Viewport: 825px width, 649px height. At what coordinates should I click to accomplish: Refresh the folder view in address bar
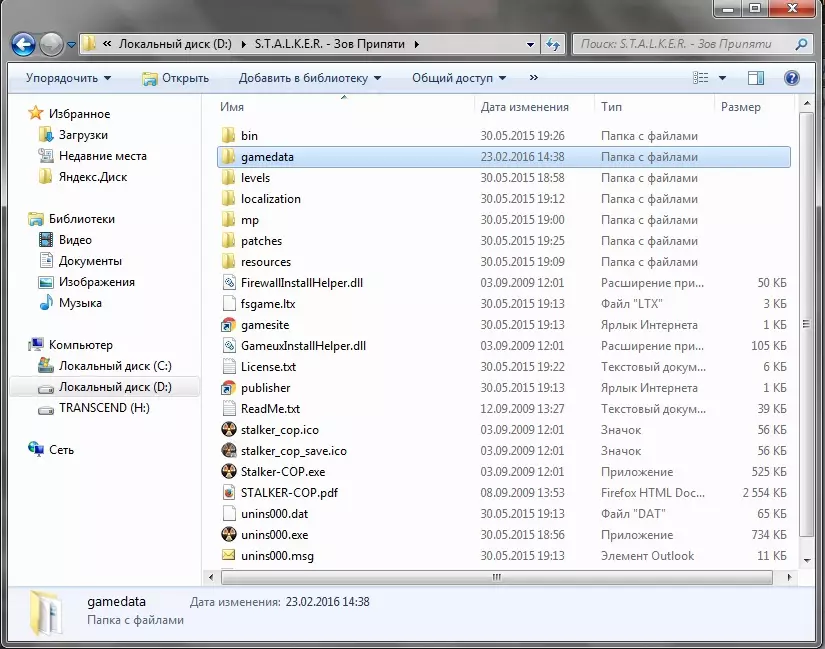pyautogui.click(x=553, y=44)
